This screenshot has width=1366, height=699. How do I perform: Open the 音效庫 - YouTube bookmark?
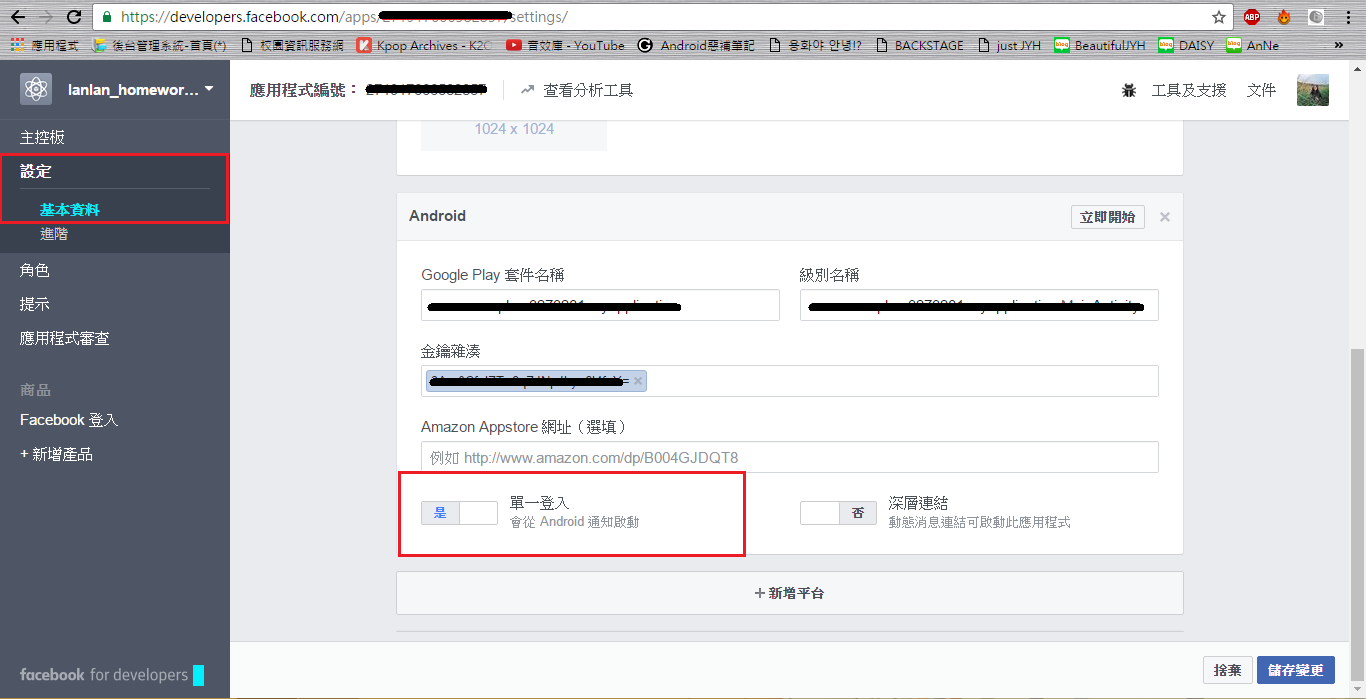click(x=565, y=45)
